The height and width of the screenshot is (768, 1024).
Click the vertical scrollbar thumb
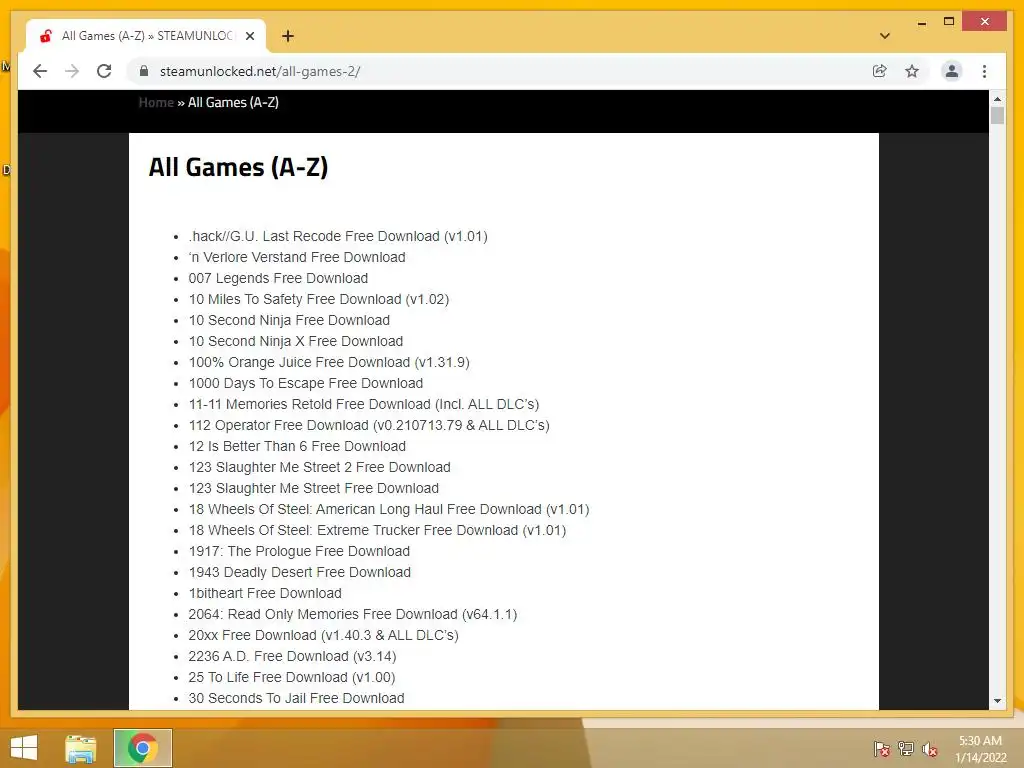[997, 116]
